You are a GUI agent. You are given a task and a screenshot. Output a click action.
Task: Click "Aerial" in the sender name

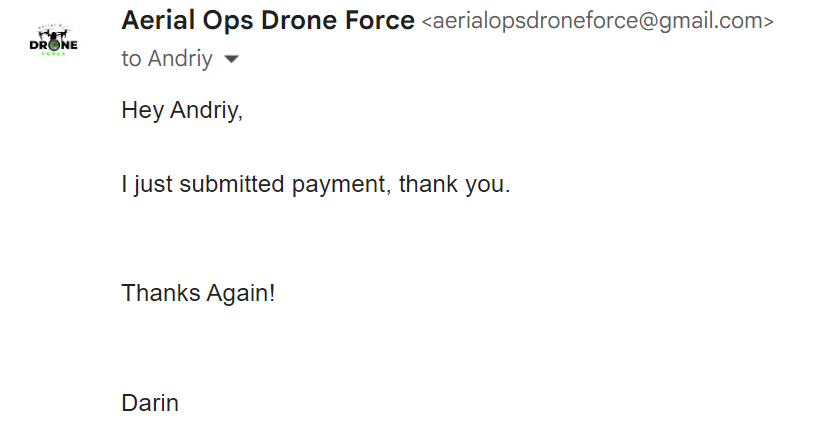[x=153, y=20]
